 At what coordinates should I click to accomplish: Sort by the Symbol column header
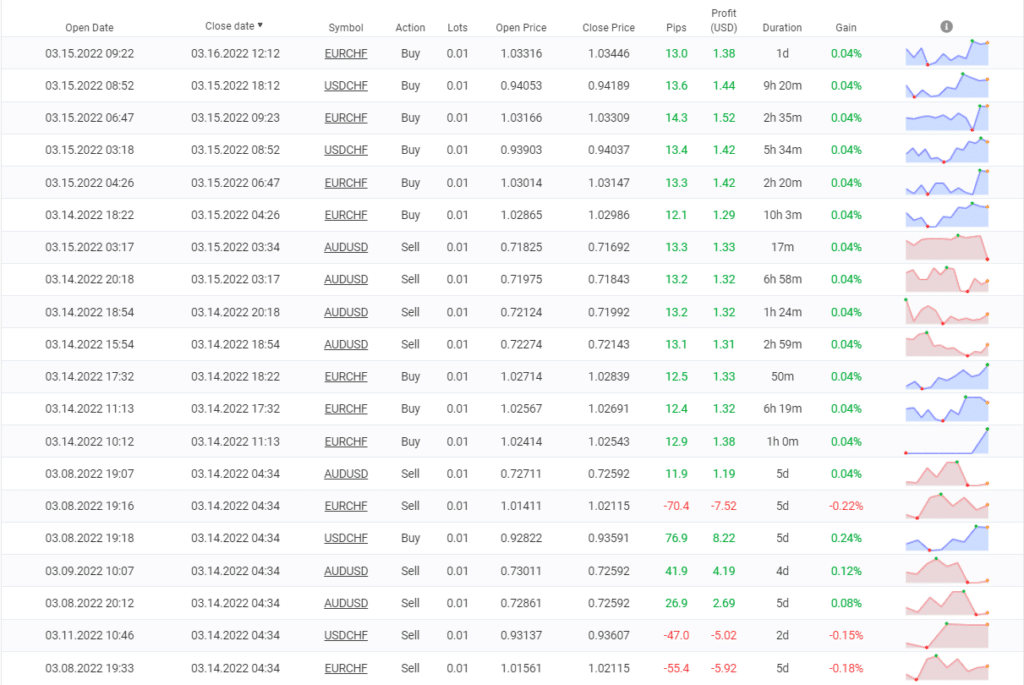pyautogui.click(x=346, y=28)
